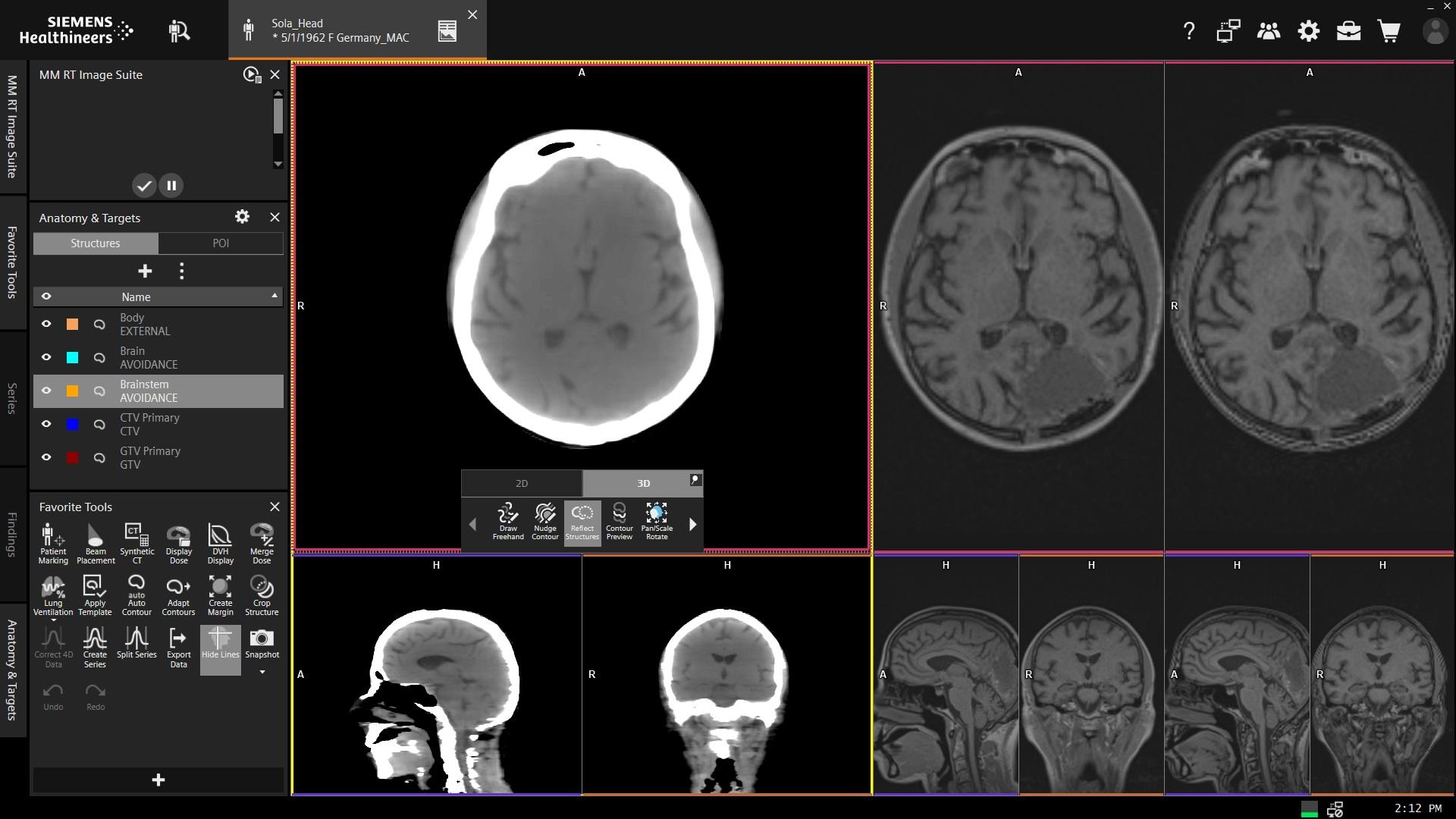Expand the Snapshot dropdown arrow
This screenshot has width=1456, height=819.
coord(262,672)
